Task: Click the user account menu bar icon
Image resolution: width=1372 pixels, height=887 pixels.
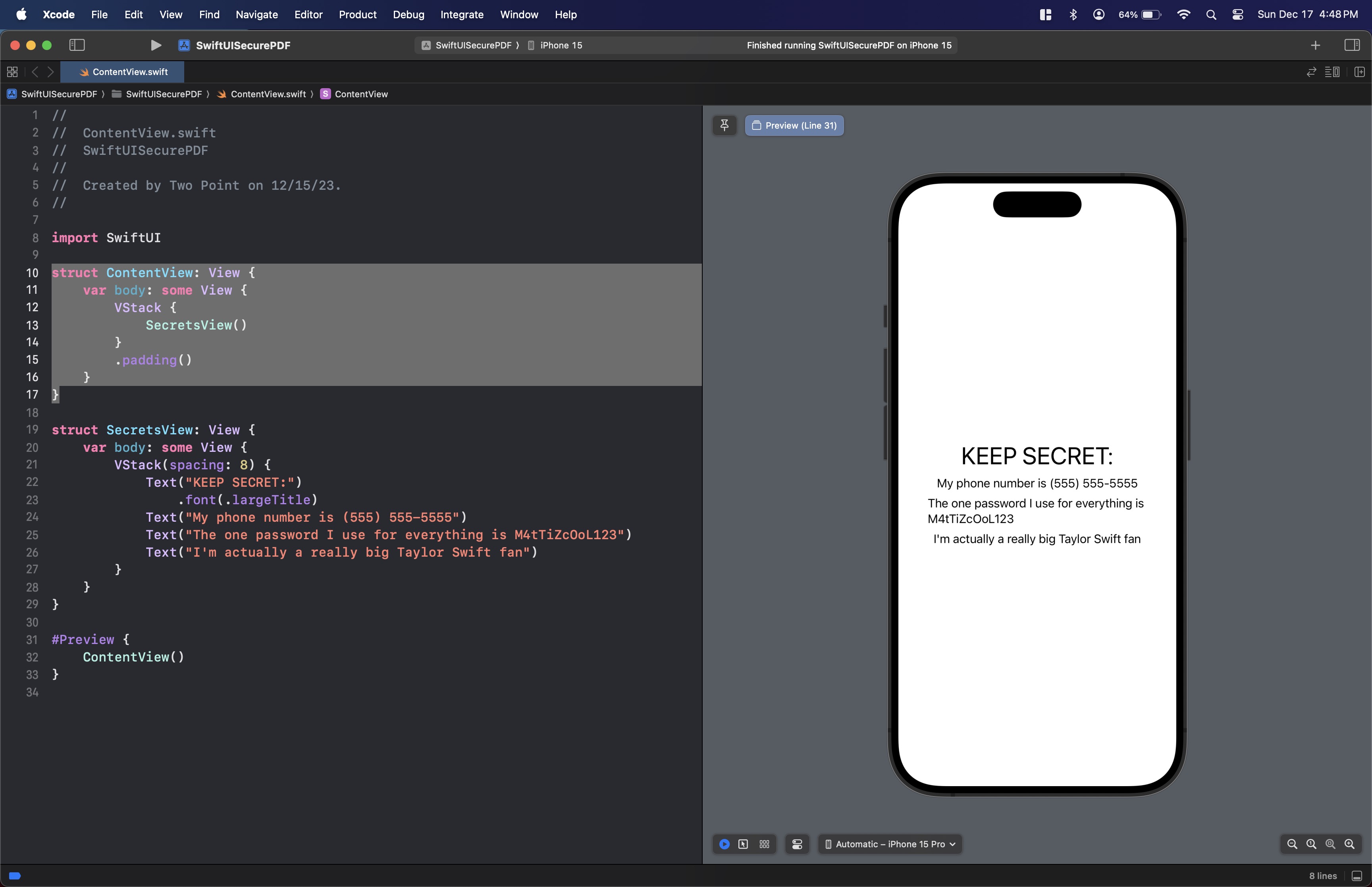Action: [1098, 14]
